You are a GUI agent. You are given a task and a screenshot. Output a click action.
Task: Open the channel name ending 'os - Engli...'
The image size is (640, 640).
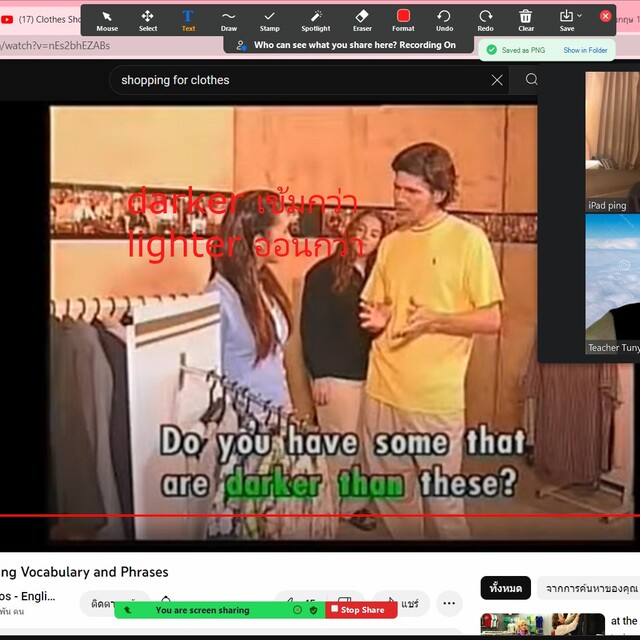(x=27, y=596)
